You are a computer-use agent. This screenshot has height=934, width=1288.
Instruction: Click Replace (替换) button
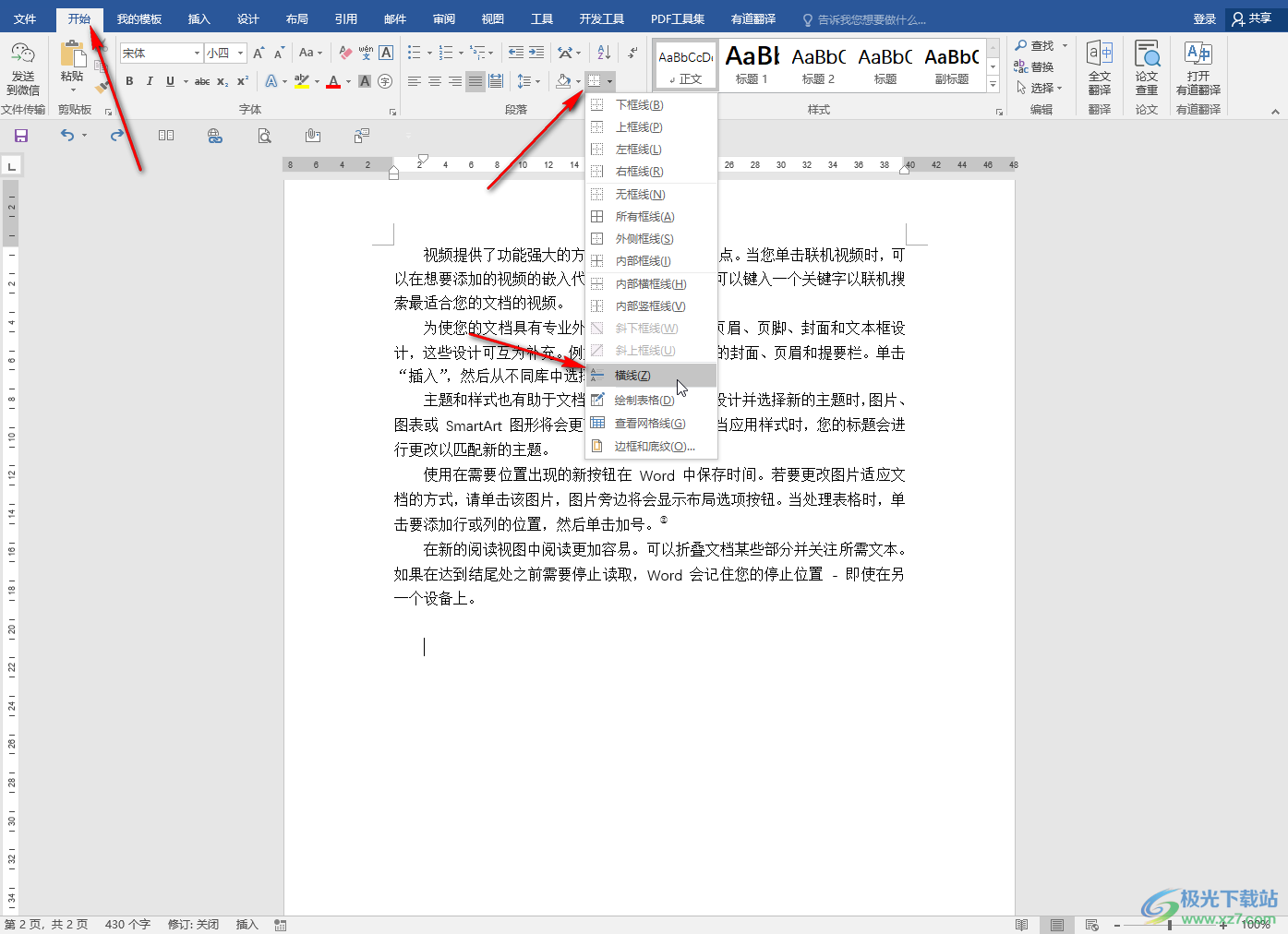(x=1035, y=66)
